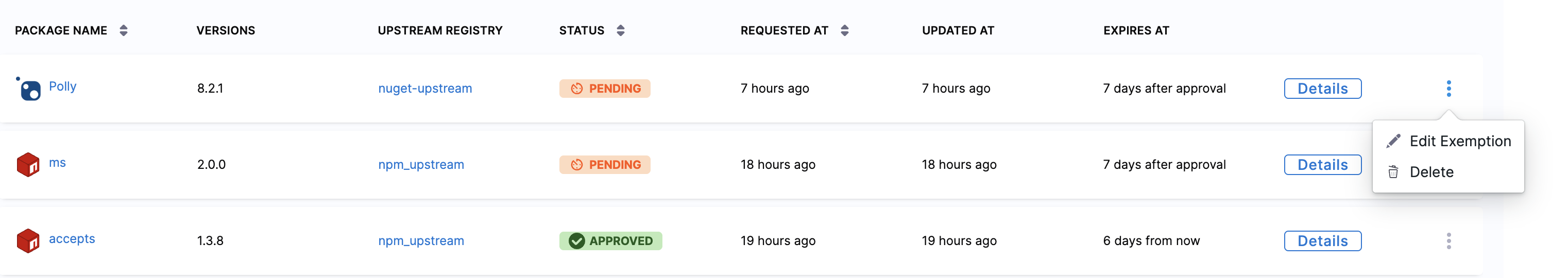Click the ms npm package icon
Image resolution: width=1568 pixels, height=278 pixels.
(x=28, y=165)
